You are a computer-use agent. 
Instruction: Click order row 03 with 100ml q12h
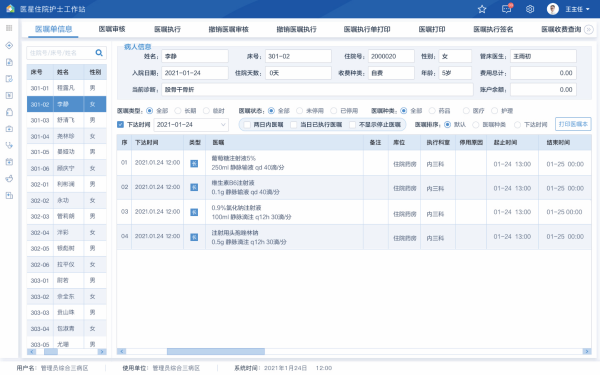point(354,212)
